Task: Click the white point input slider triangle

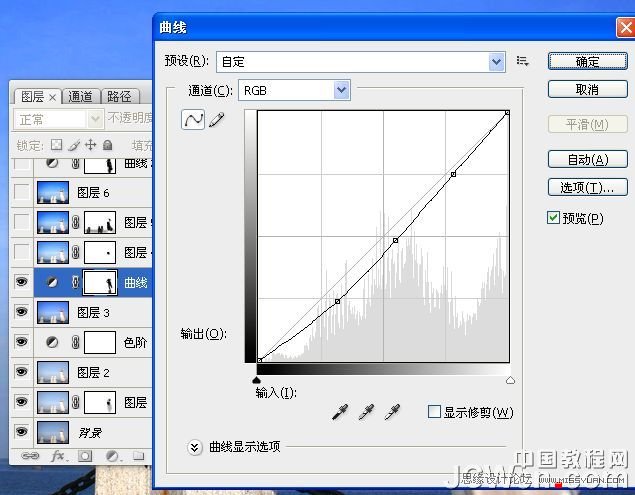Action: 510,380
